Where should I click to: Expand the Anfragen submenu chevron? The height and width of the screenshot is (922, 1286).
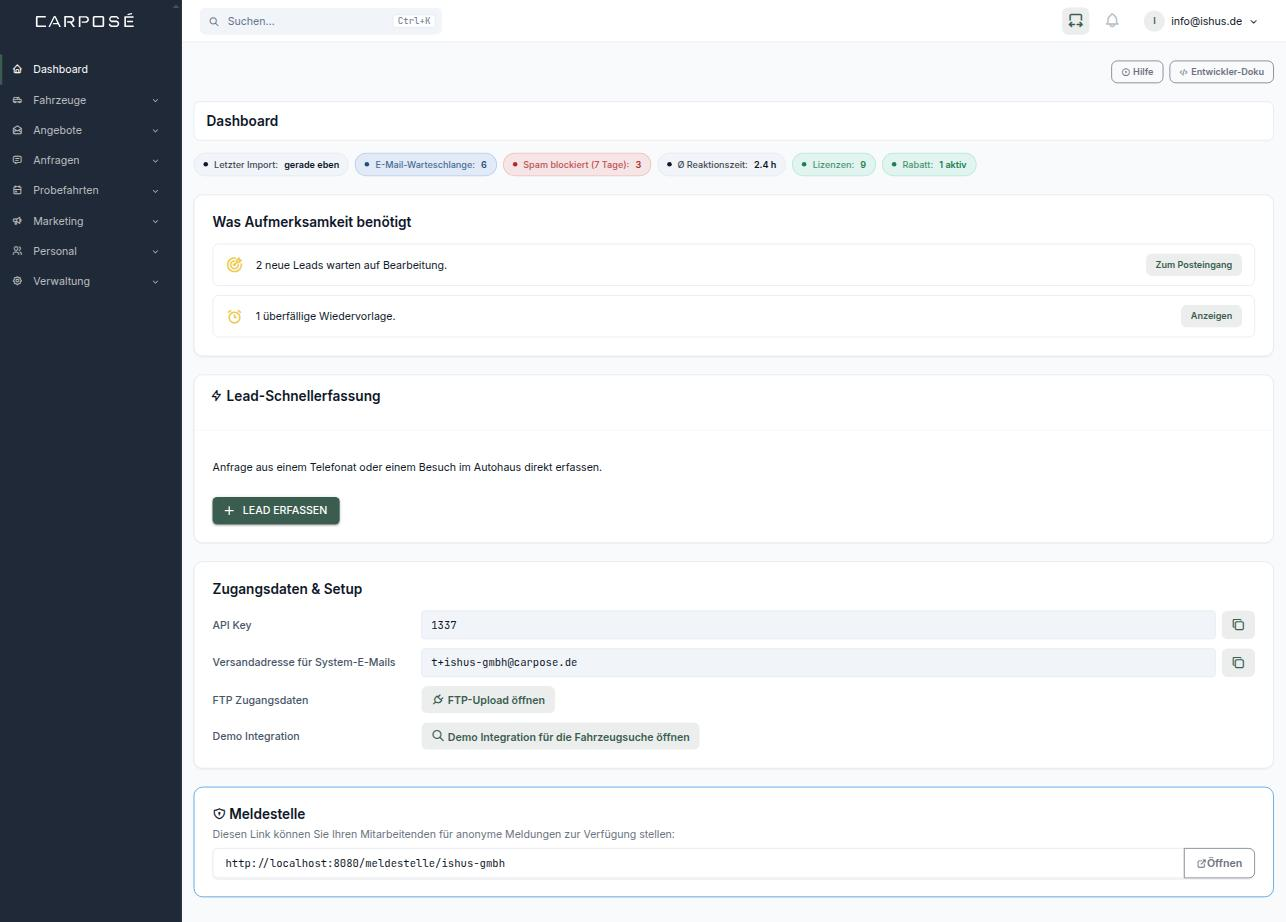(x=155, y=160)
